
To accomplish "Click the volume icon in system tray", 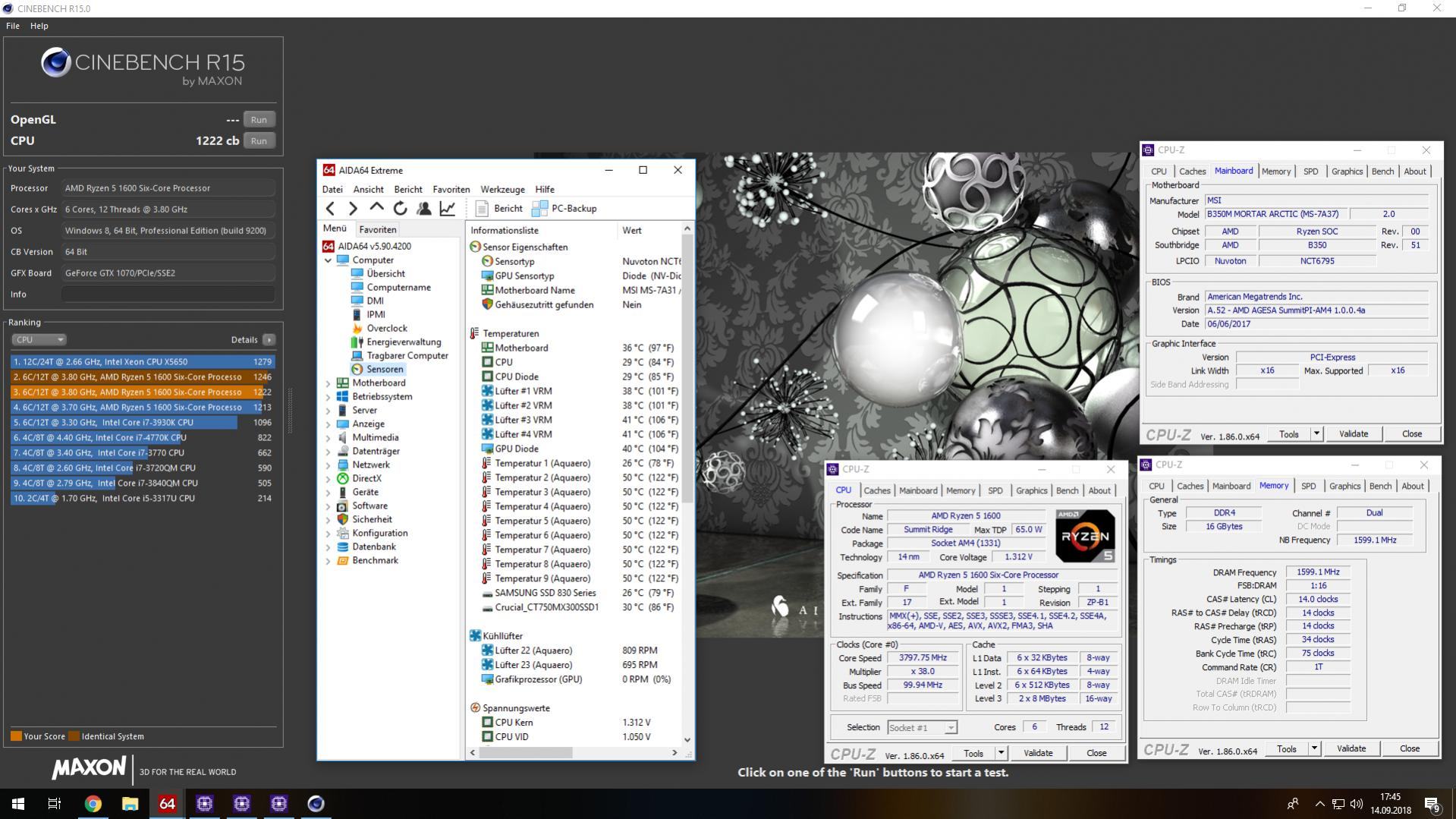I will tap(1357, 804).
